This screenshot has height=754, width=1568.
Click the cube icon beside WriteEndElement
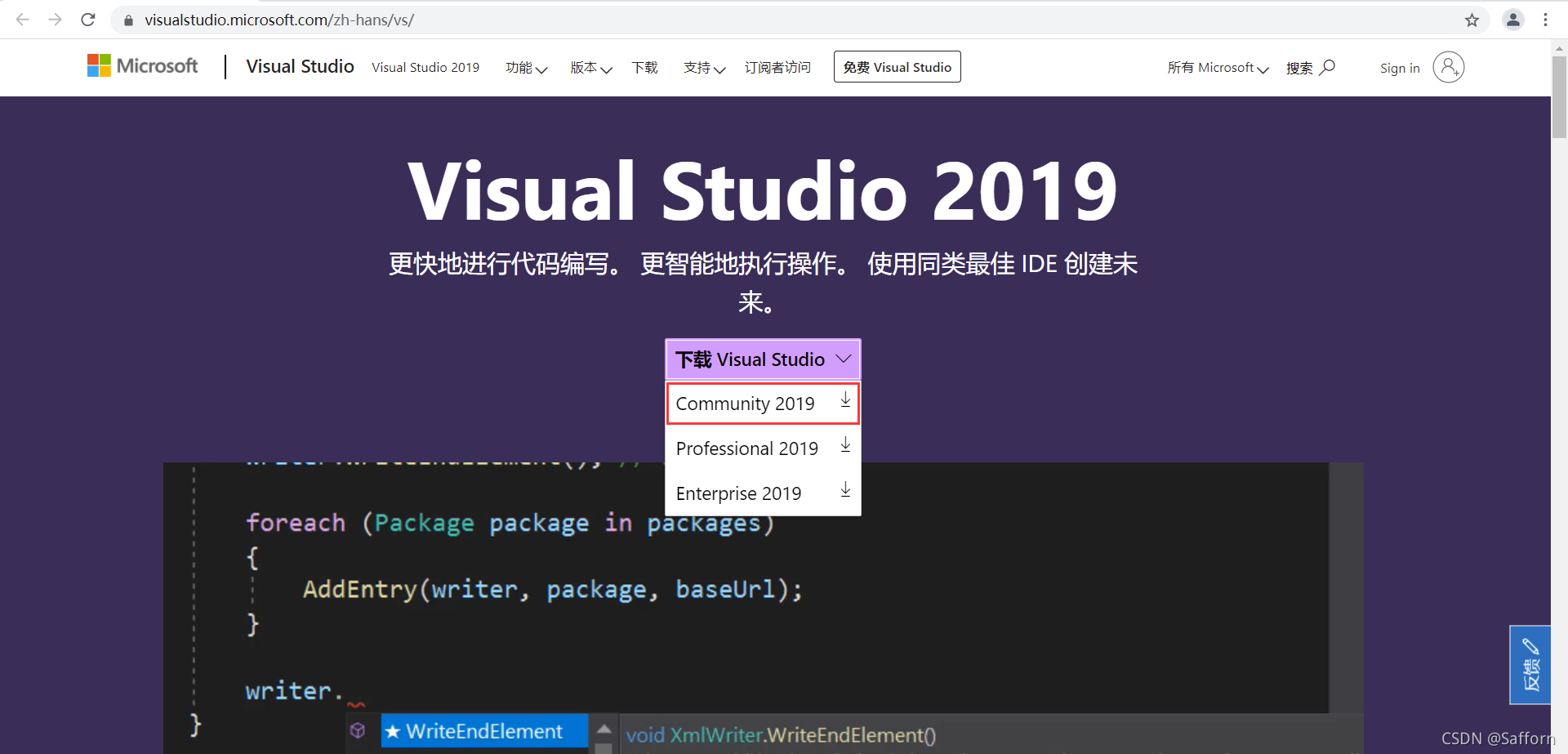[358, 730]
